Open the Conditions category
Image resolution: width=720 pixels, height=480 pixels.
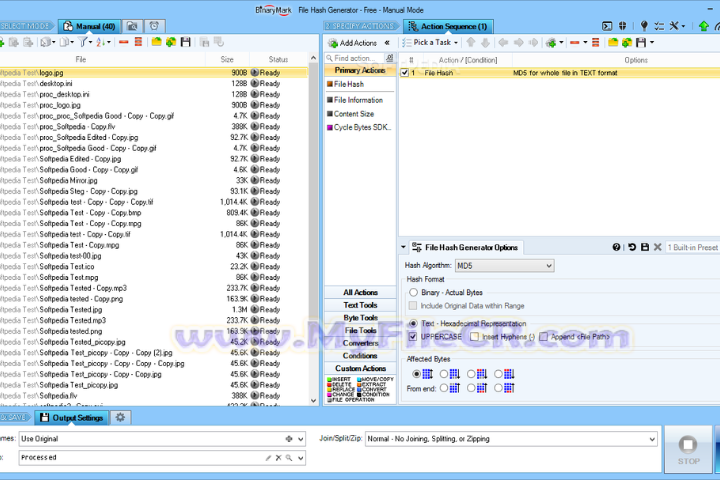360,356
